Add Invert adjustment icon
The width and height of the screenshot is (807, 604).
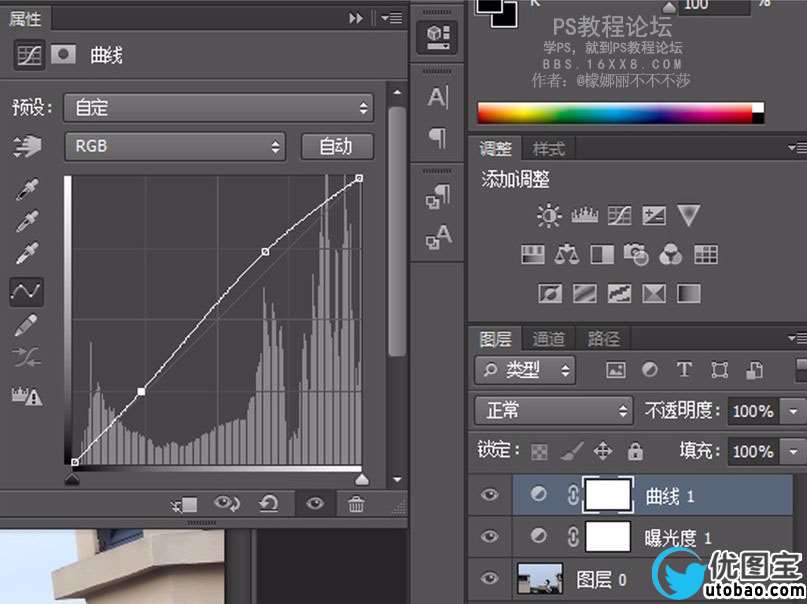(x=550, y=294)
